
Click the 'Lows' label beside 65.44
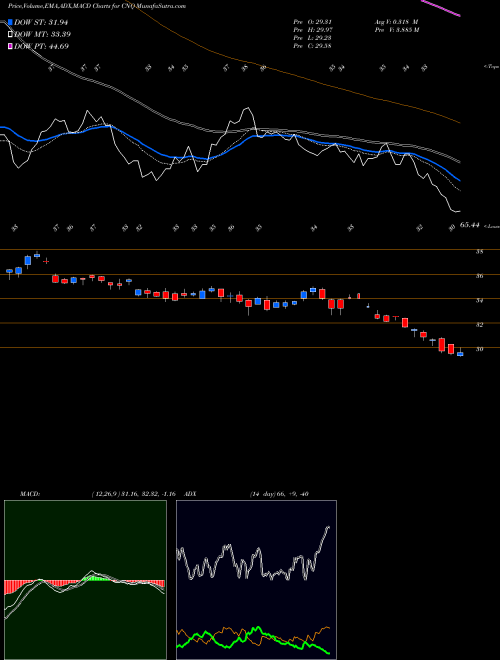pos(491,226)
